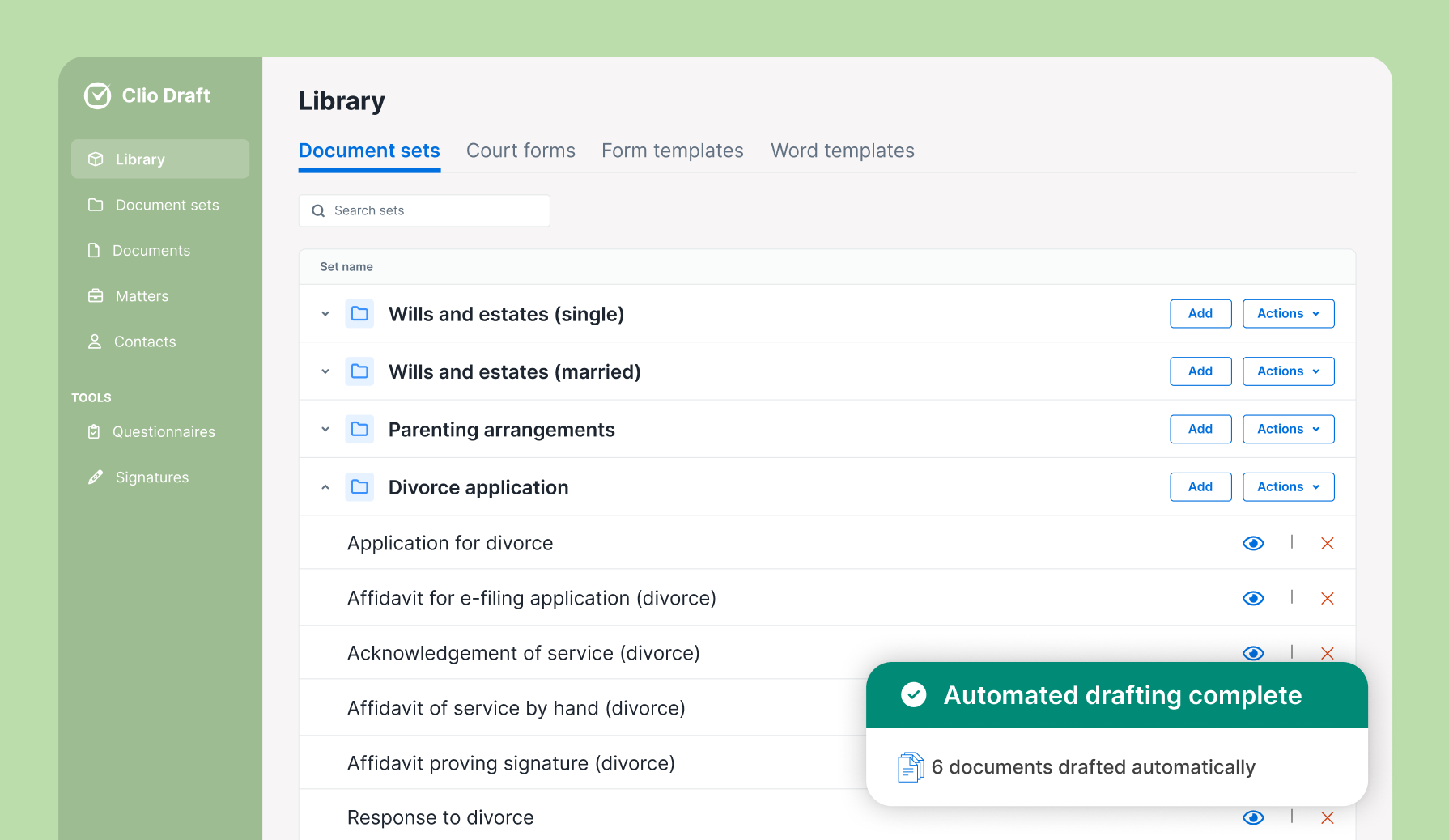Expand the Parenting arrangements set
Screen dimensions: 1449x840
coord(325,430)
